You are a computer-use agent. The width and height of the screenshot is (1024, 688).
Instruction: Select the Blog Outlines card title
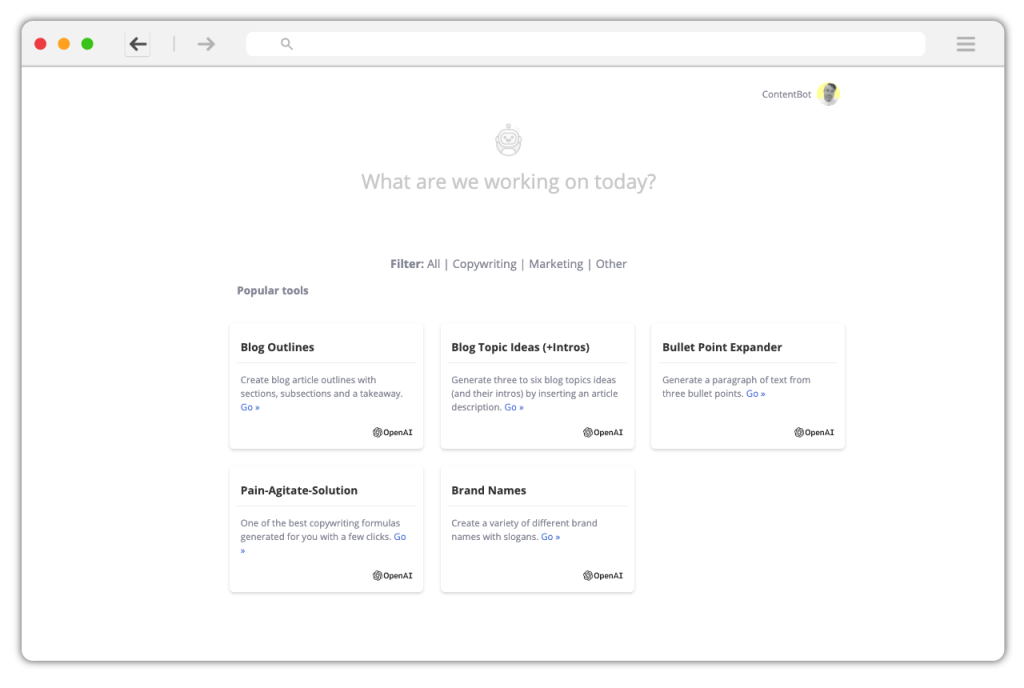pyautogui.click(x=278, y=347)
